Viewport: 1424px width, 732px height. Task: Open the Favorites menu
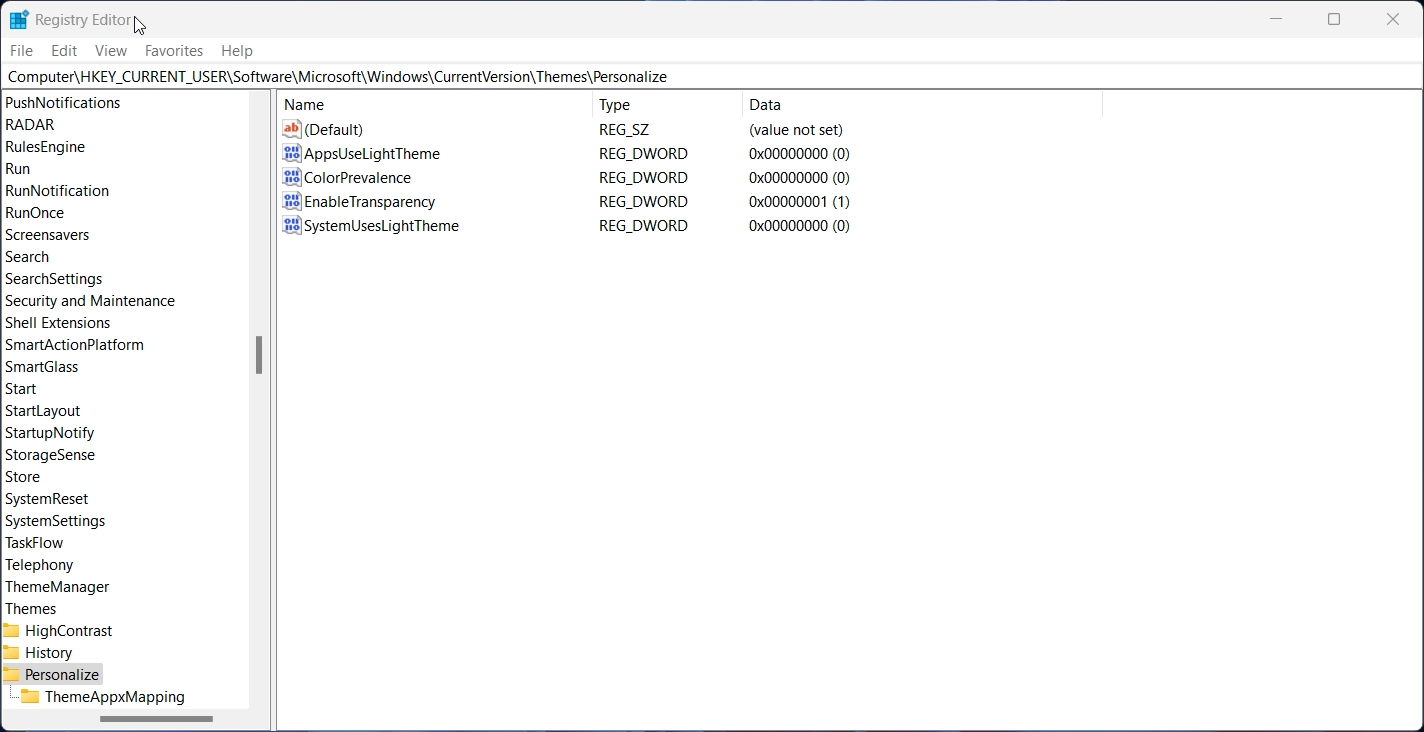coord(174,50)
